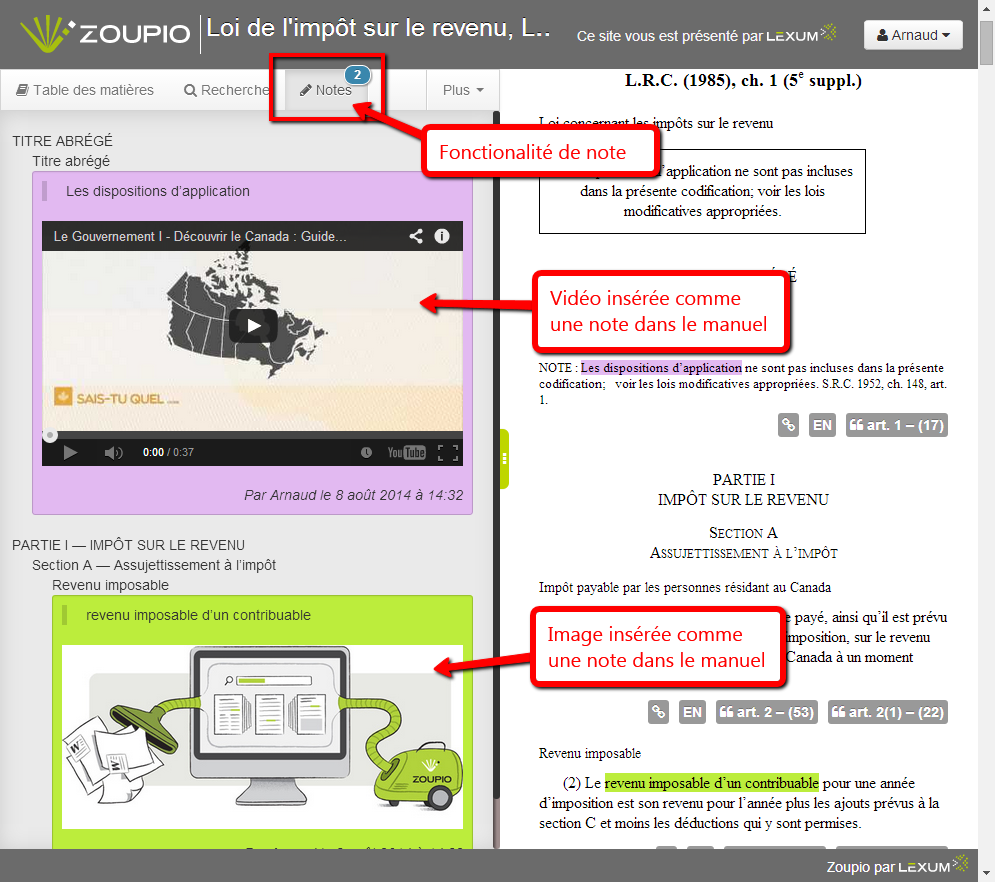Toggle fullscreen on the embedded video
This screenshot has width=995, height=882.
click(448, 453)
